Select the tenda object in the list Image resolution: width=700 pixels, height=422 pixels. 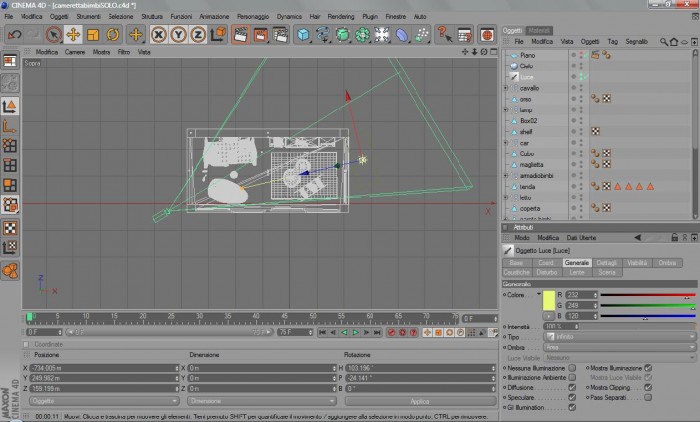click(x=527, y=187)
